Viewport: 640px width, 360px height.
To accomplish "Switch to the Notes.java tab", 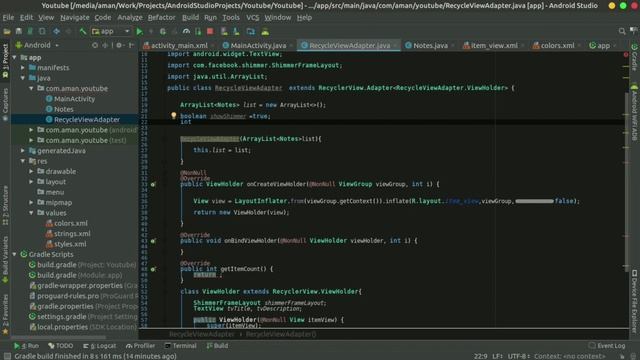I will pos(430,45).
